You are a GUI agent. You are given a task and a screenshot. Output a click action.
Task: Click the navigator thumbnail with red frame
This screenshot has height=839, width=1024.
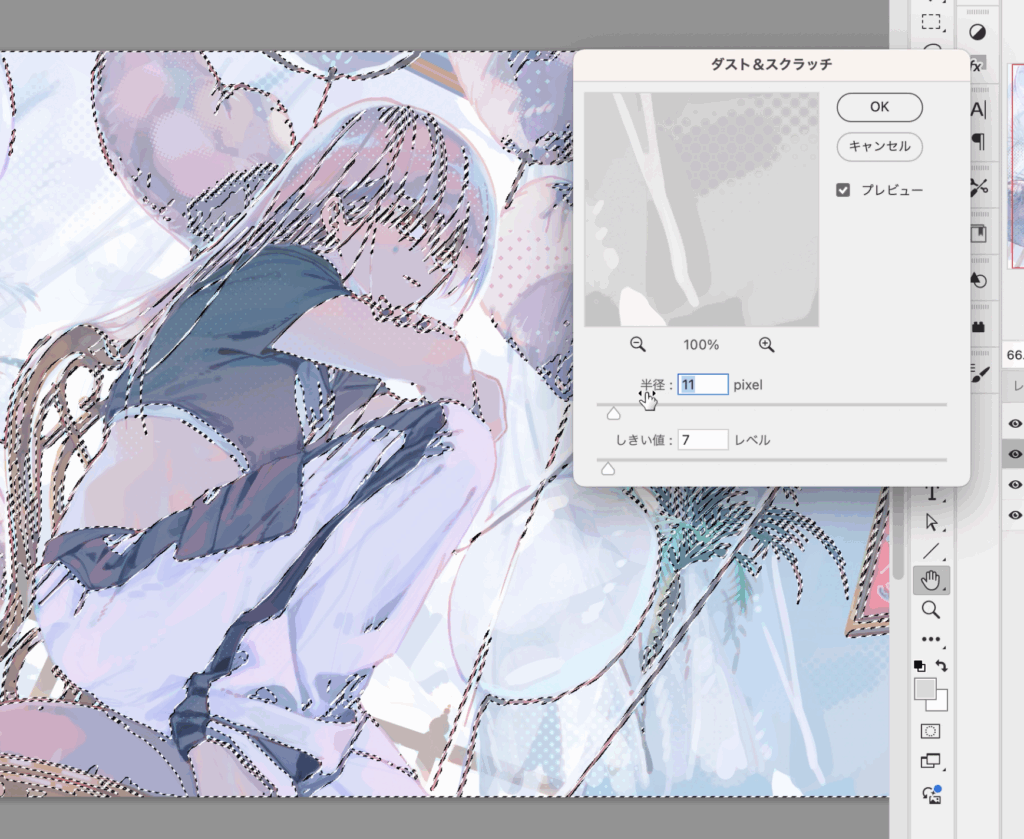tap(1017, 166)
